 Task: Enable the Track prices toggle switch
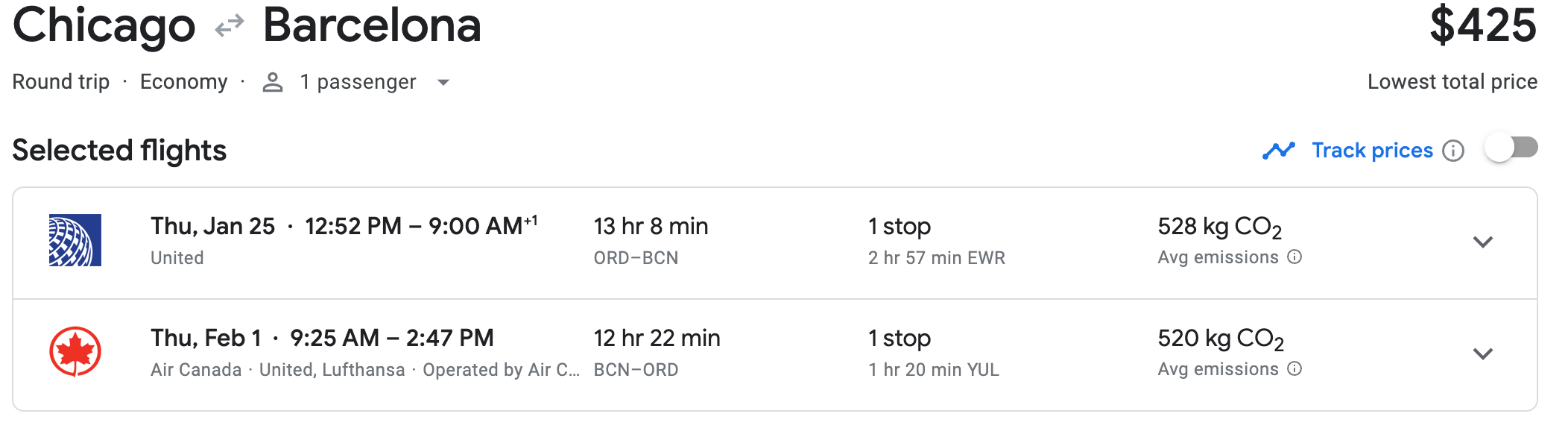click(1511, 148)
